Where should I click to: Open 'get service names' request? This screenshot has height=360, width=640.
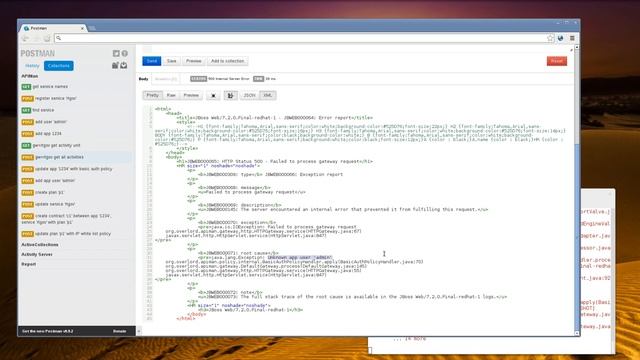click(76, 87)
